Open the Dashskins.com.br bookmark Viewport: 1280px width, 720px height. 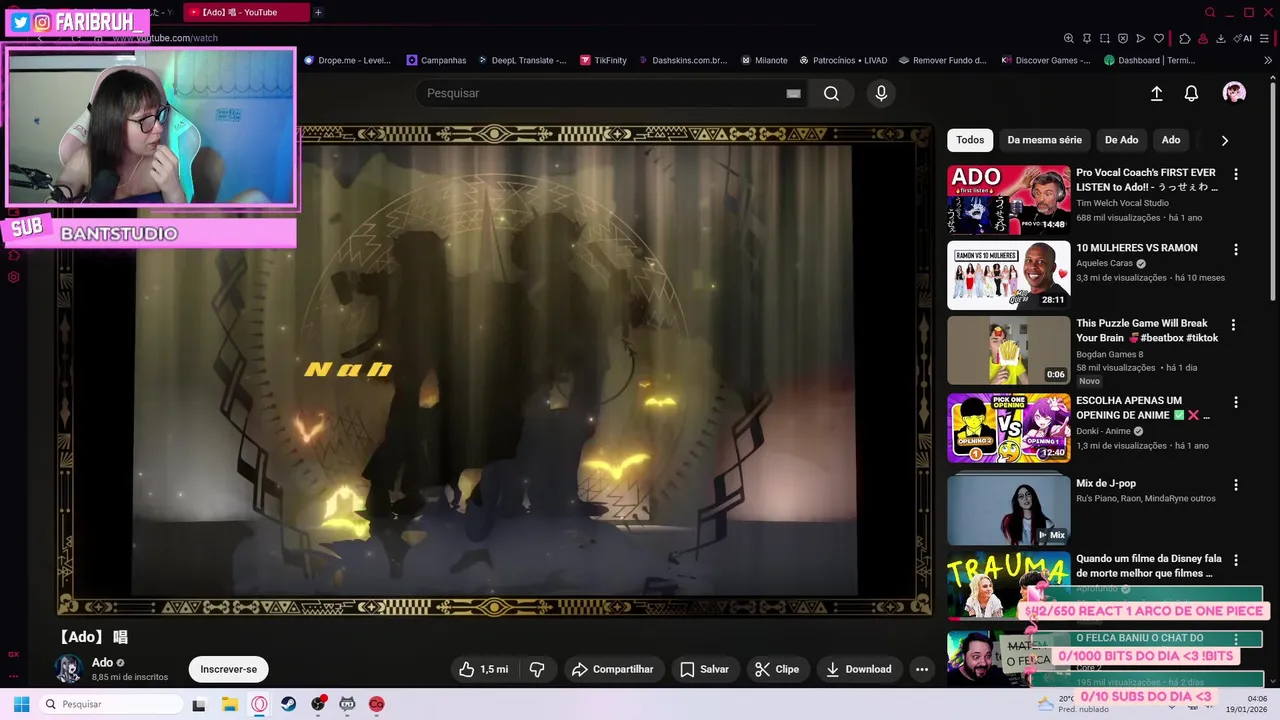[682, 60]
